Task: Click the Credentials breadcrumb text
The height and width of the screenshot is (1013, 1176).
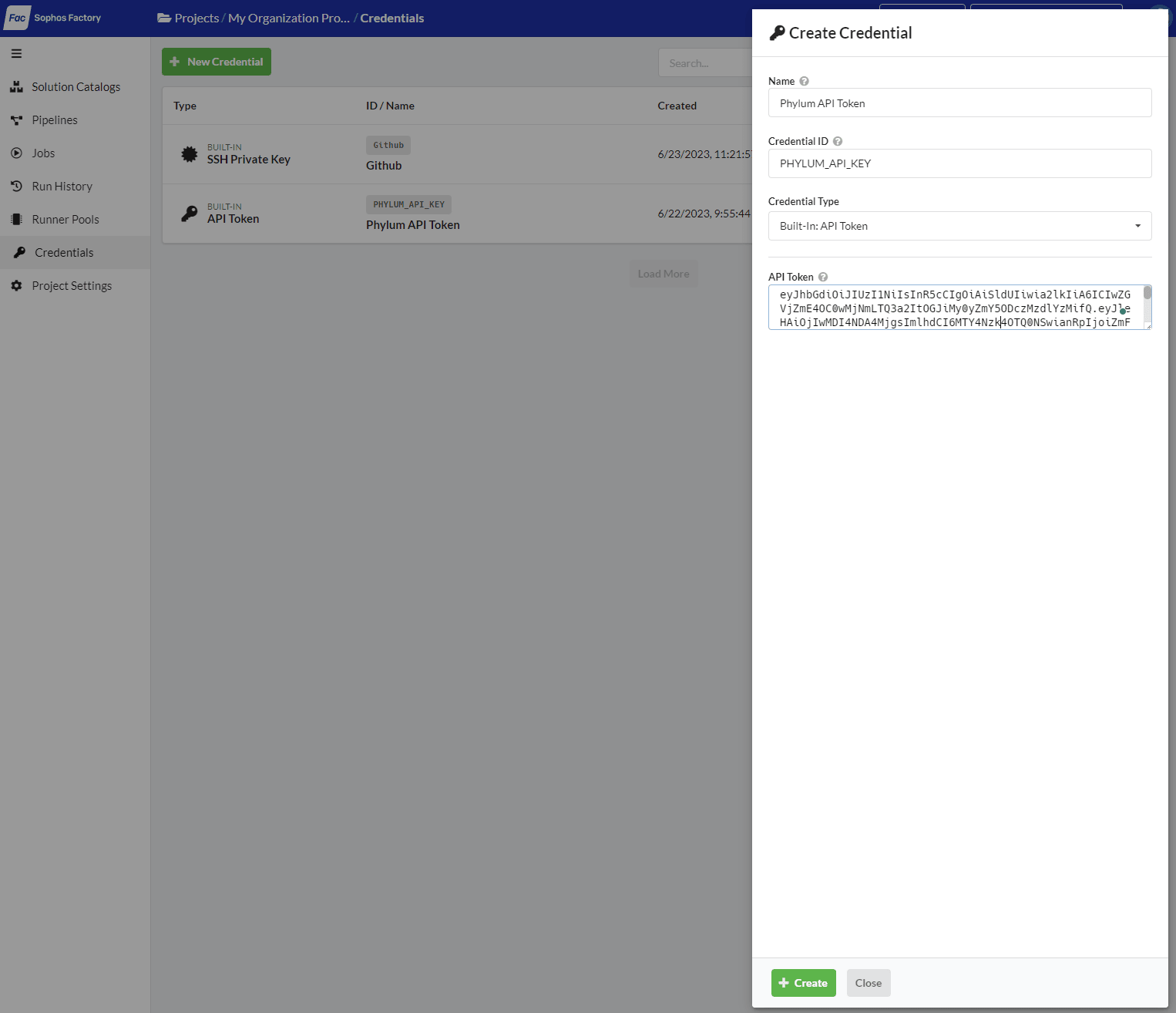Action: 392,18
